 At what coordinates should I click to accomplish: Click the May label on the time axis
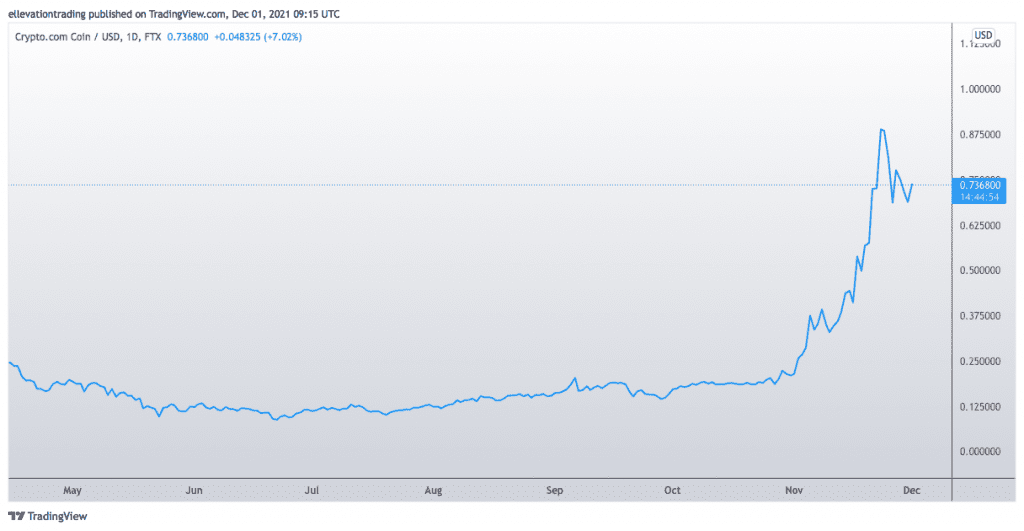[72, 491]
